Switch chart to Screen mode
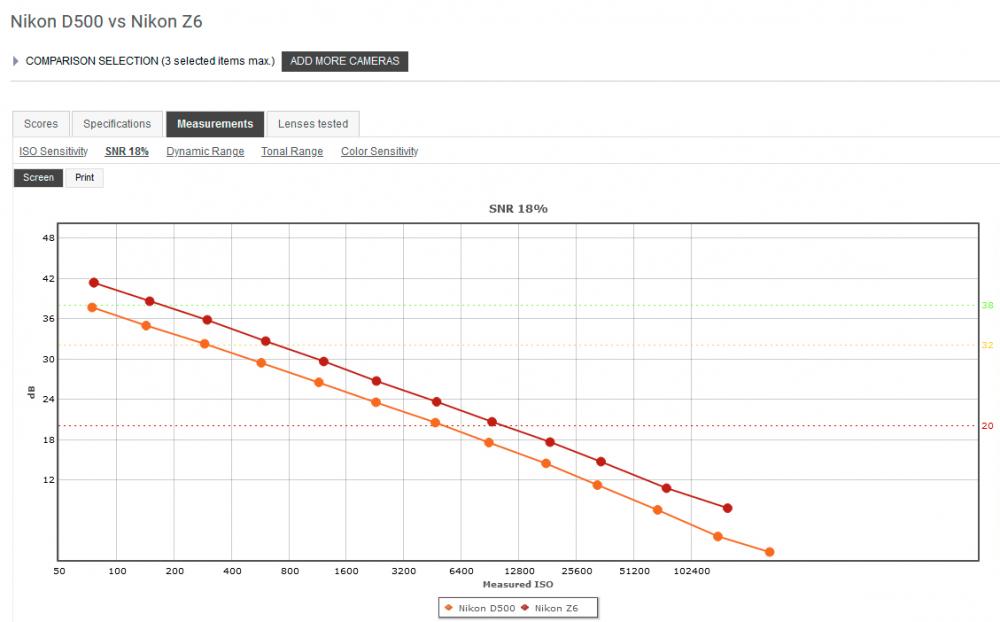 coord(38,177)
